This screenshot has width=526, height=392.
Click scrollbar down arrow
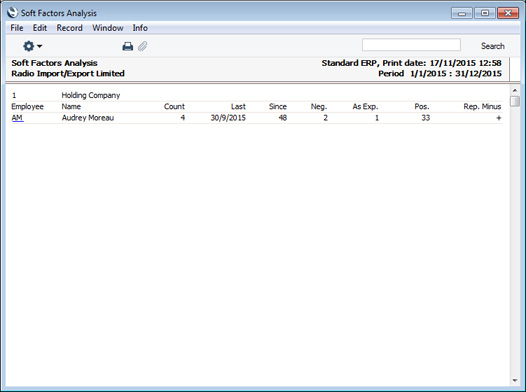point(515,380)
